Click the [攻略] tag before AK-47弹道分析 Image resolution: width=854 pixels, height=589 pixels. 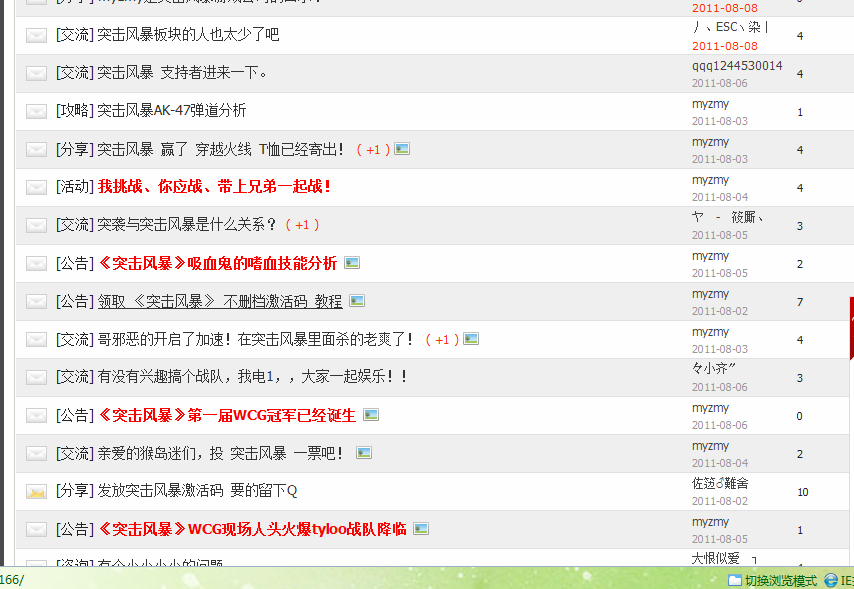pyautogui.click(x=75, y=111)
